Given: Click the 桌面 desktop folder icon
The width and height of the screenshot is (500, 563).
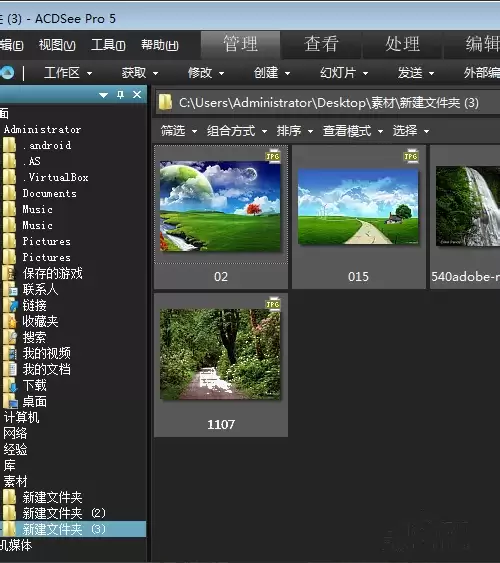Looking at the screenshot, I should 10,401.
